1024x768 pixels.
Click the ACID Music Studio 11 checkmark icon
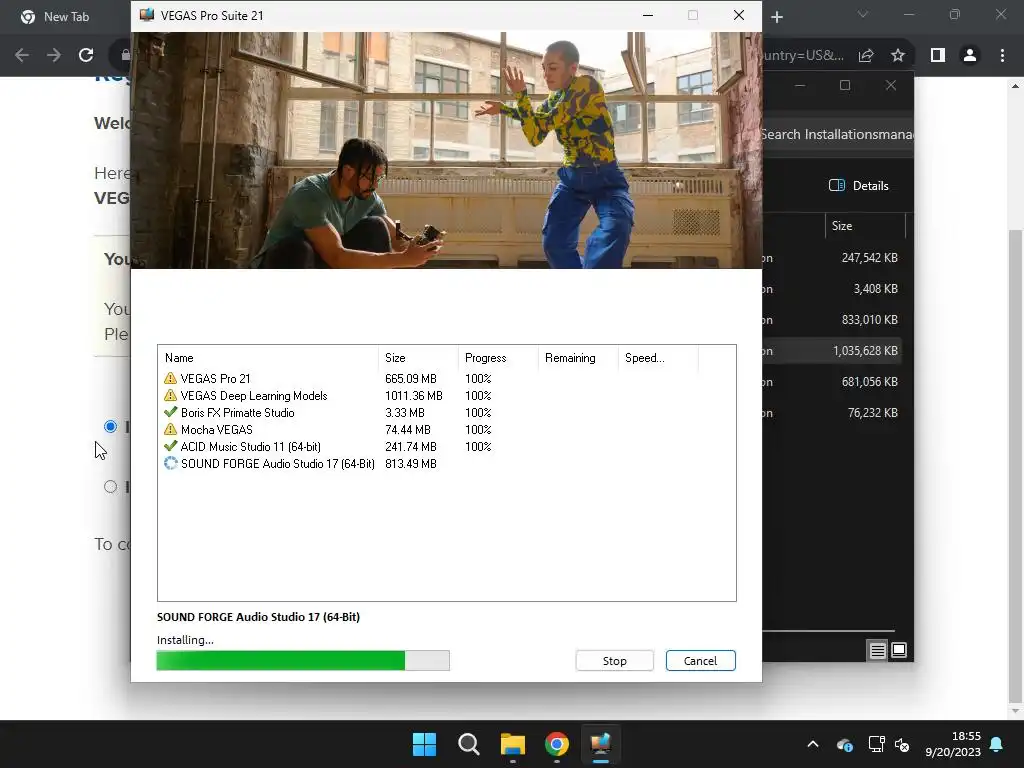[170, 447]
